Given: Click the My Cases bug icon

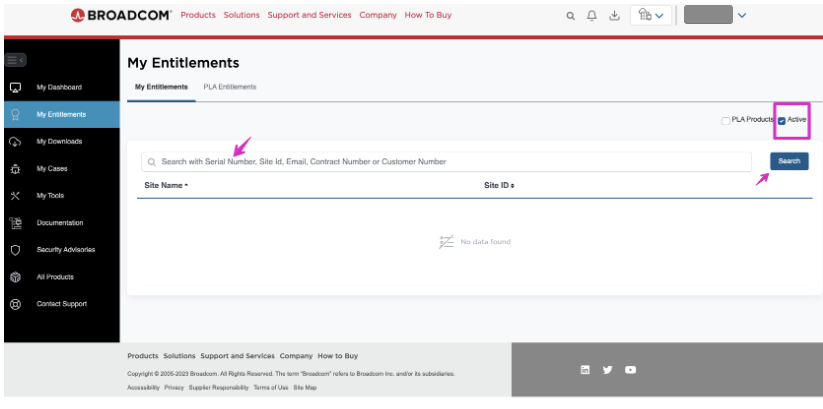Looking at the screenshot, I should (x=15, y=169).
